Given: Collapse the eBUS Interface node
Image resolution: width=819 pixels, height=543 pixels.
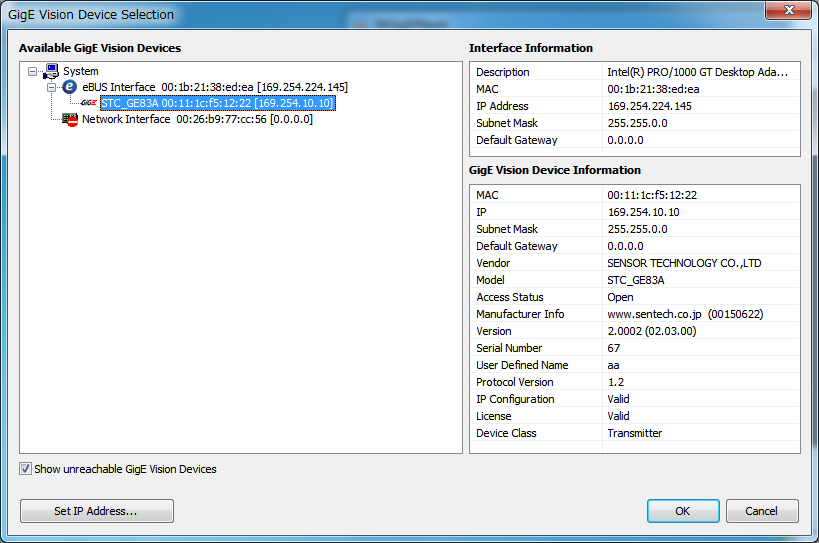Looking at the screenshot, I should pyautogui.click(x=52, y=87).
